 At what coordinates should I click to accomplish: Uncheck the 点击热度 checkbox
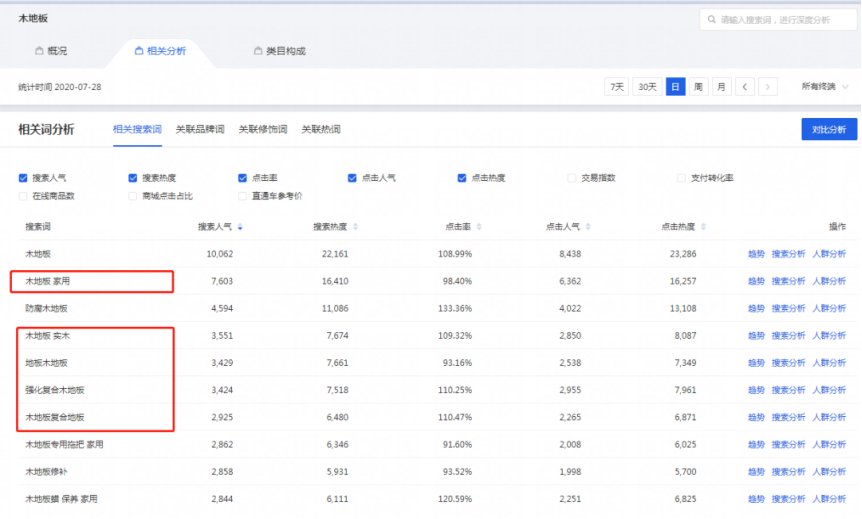click(x=462, y=178)
